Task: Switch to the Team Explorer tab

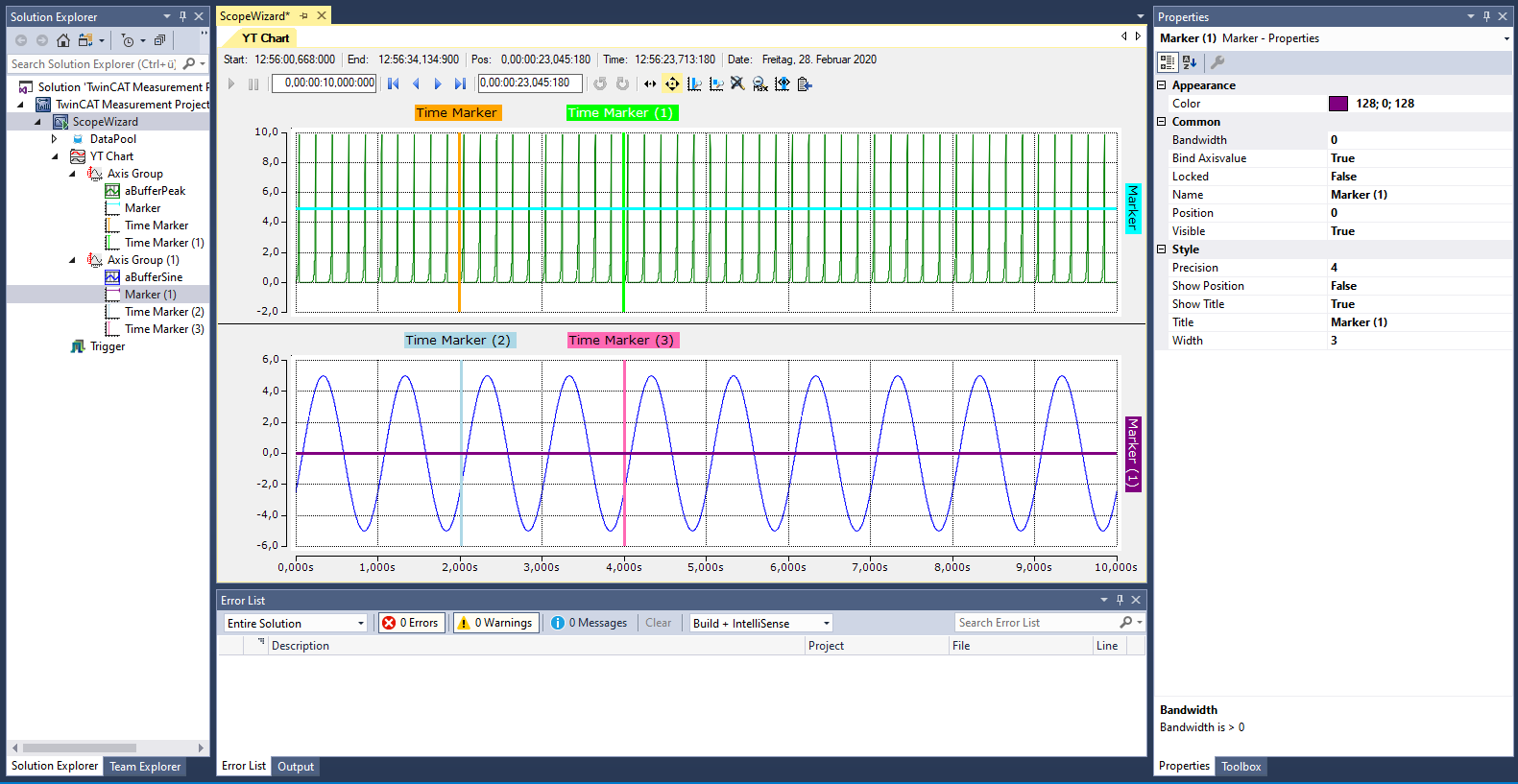Action: tap(145, 767)
